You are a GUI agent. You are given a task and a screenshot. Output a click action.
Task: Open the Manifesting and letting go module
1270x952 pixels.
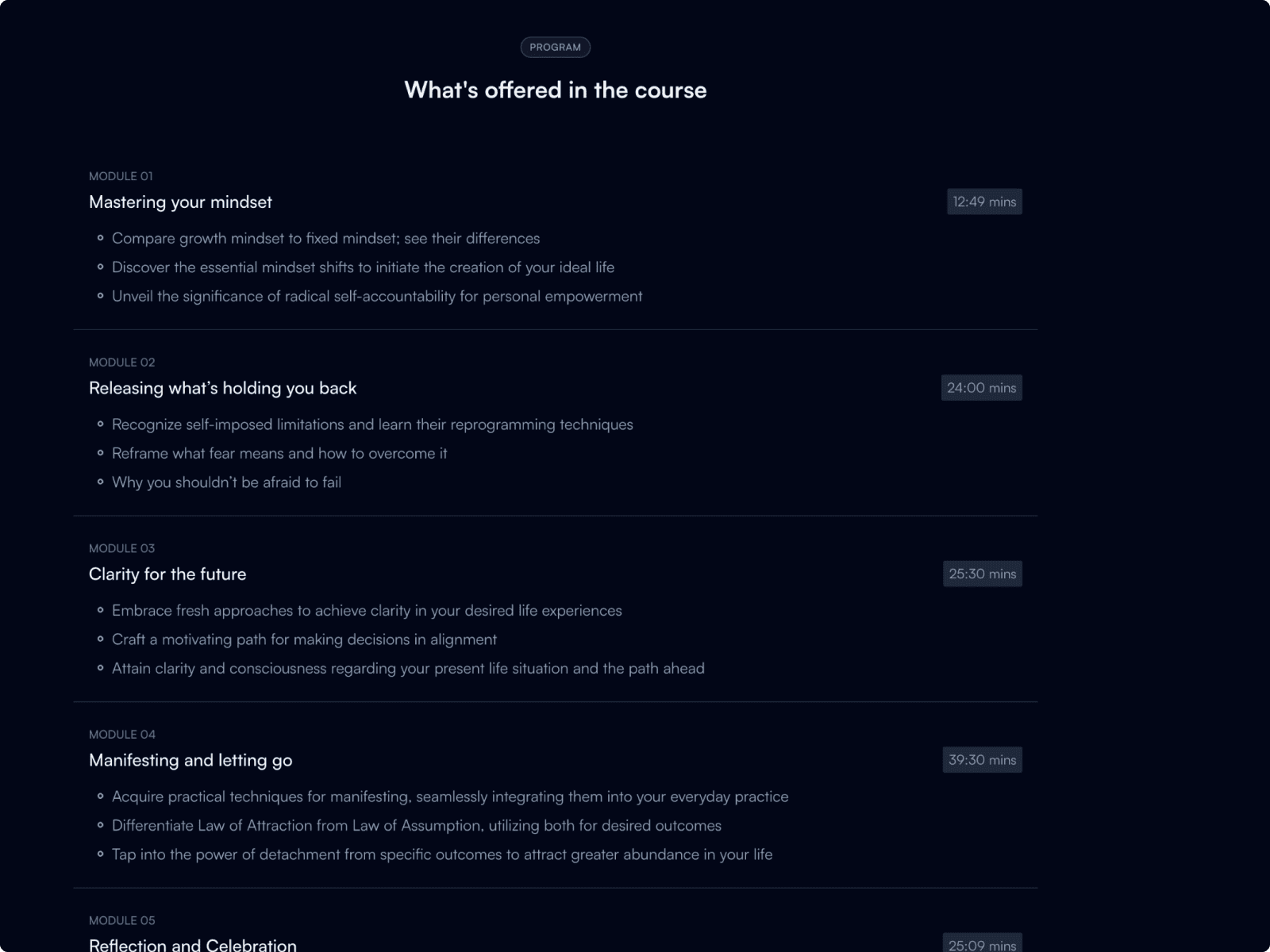pyautogui.click(x=190, y=760)
